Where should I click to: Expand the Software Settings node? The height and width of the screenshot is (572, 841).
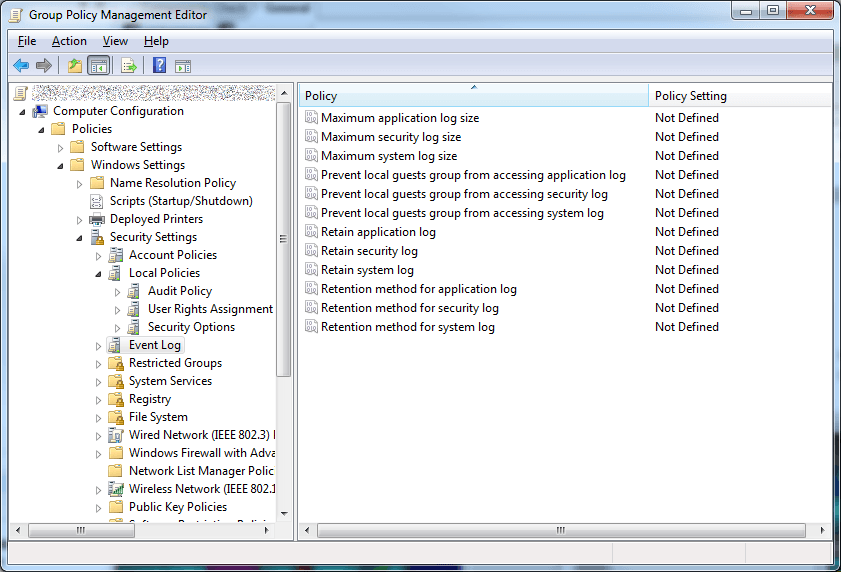click(61, 148)
